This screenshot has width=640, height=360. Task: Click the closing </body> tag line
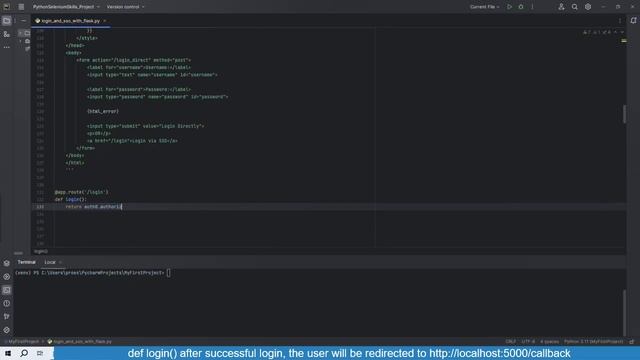tap(75, 156)
